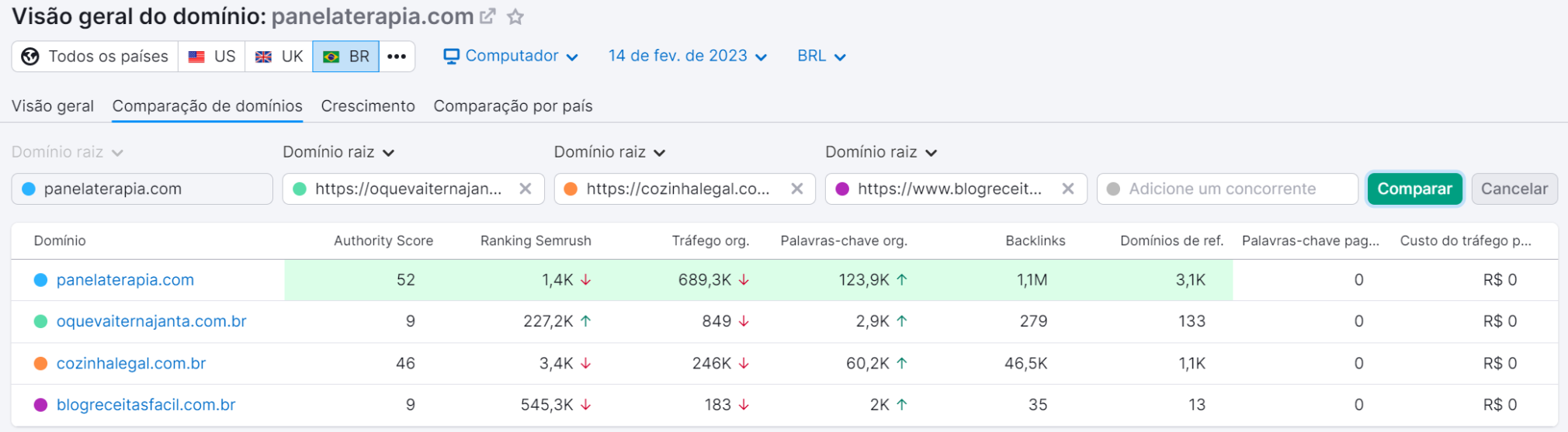The width and height of the screenshot is (1568, 432).
Task: Click the Ranking Semrush column header
Action: (536, 241)
